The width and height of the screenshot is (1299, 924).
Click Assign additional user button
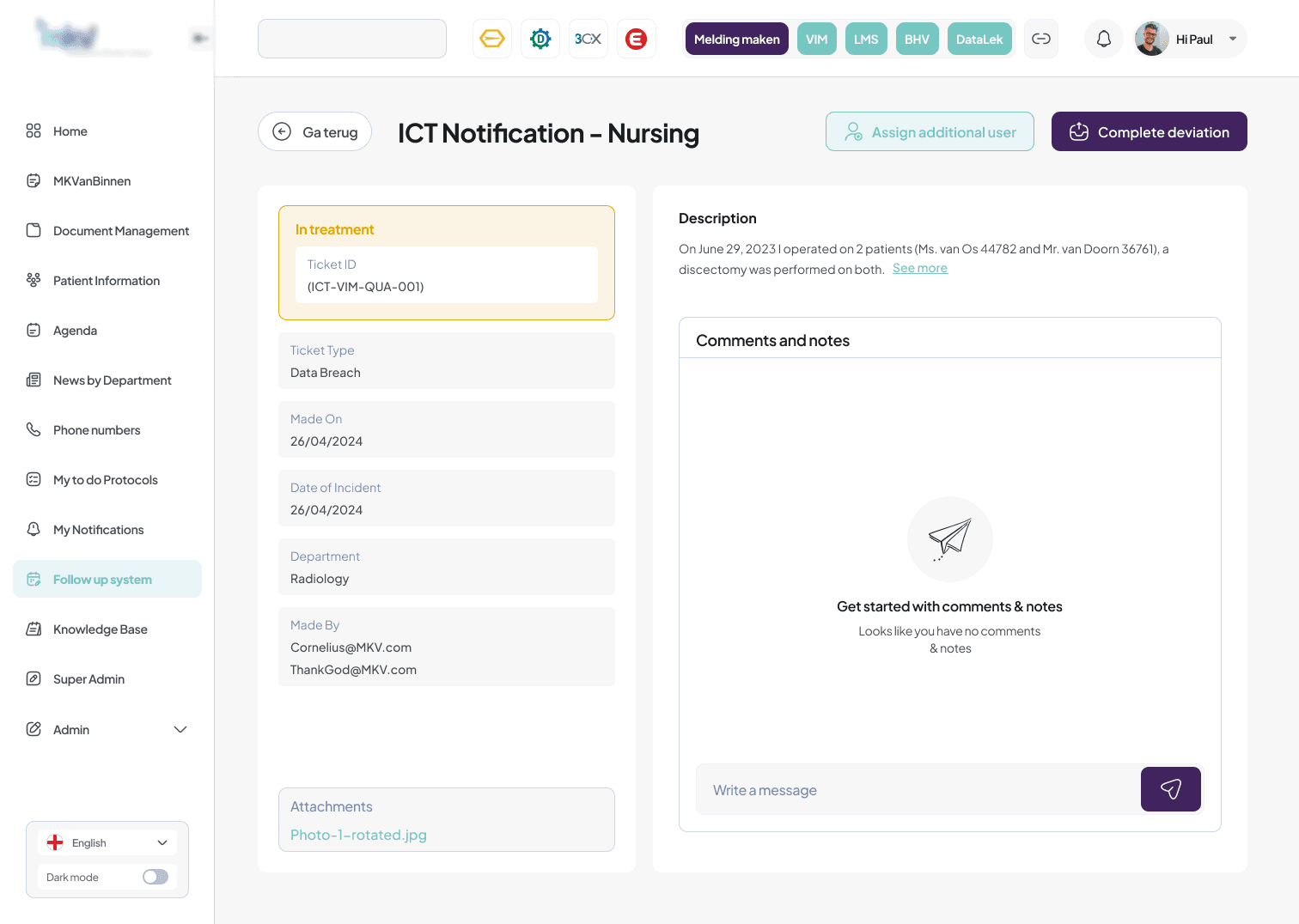pos(930,131)
